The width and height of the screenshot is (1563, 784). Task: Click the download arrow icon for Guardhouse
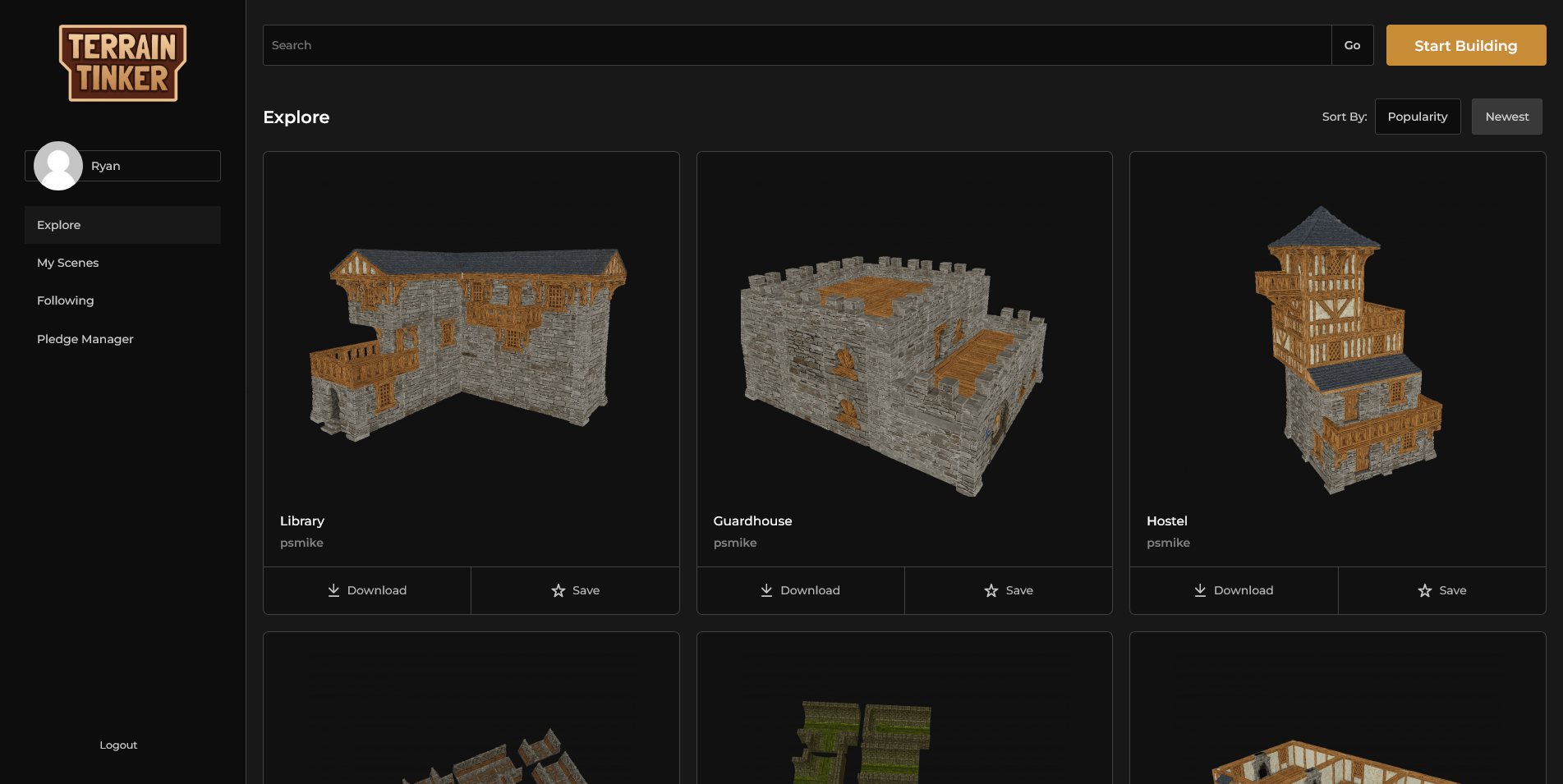[766, 590]
